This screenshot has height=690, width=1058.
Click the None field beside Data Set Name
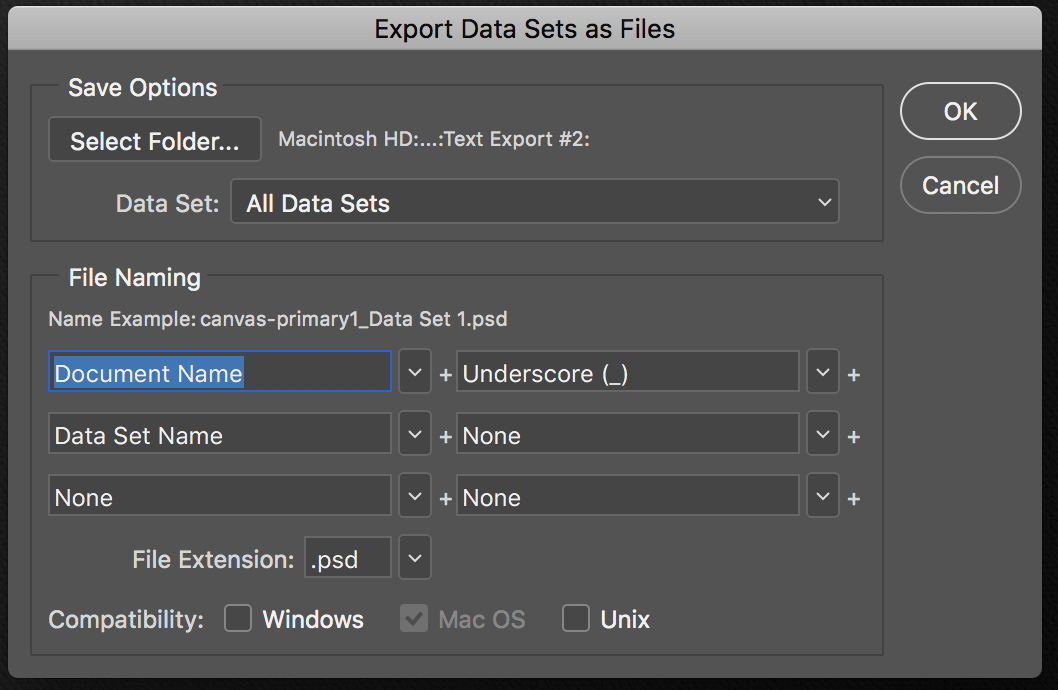coord(627,435)
